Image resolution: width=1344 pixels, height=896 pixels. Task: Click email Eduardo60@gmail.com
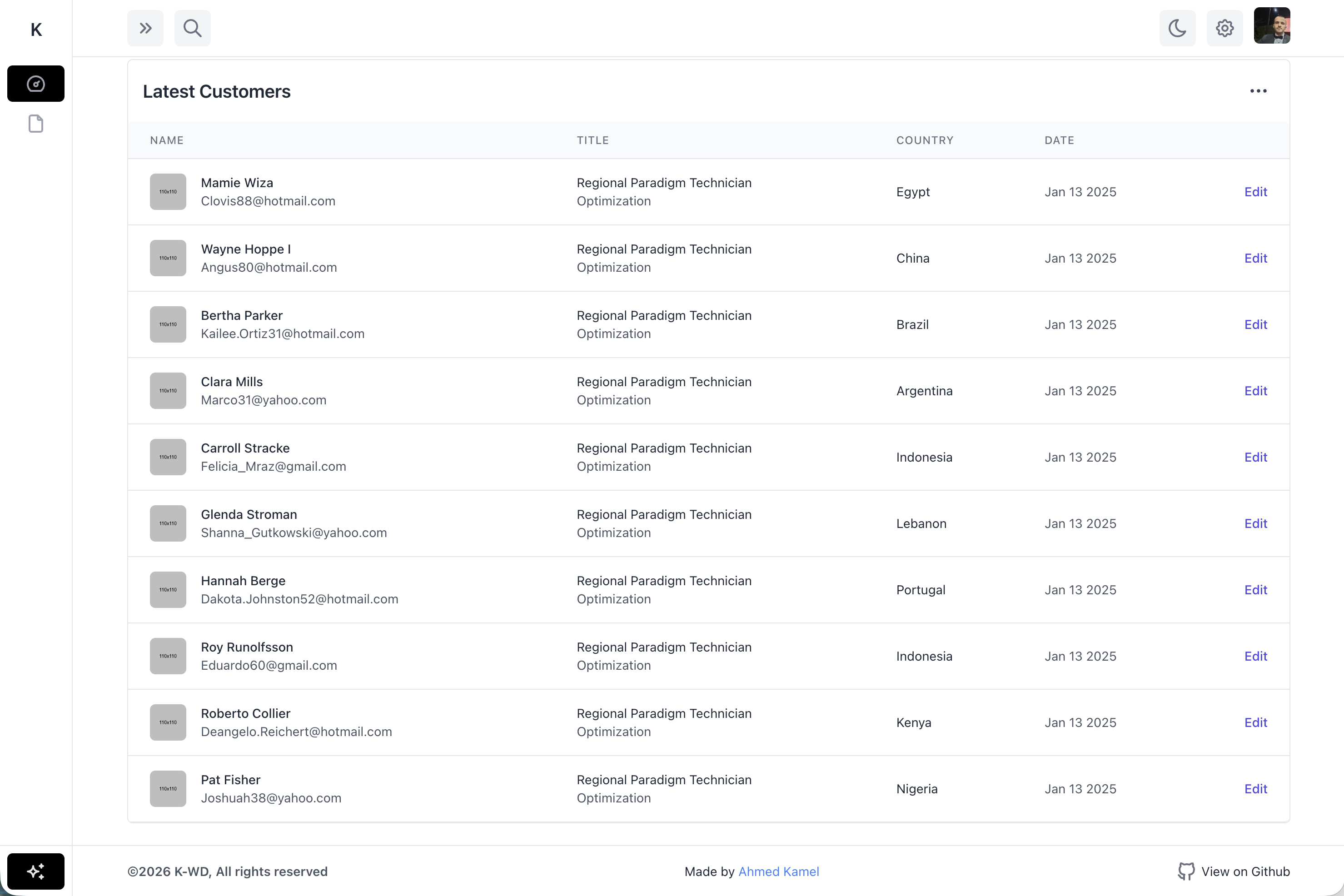pyautogui.click(x=269, y=665)
